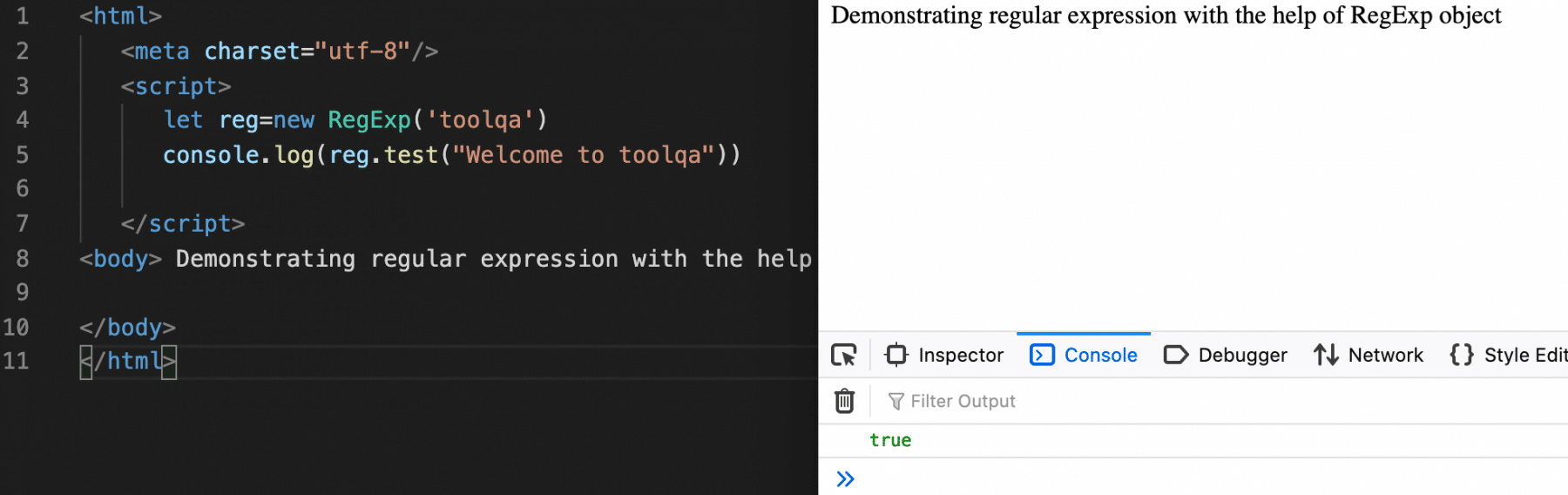Click 'console.log' in the code
The image size is (1568, 495).
(238, 154)
